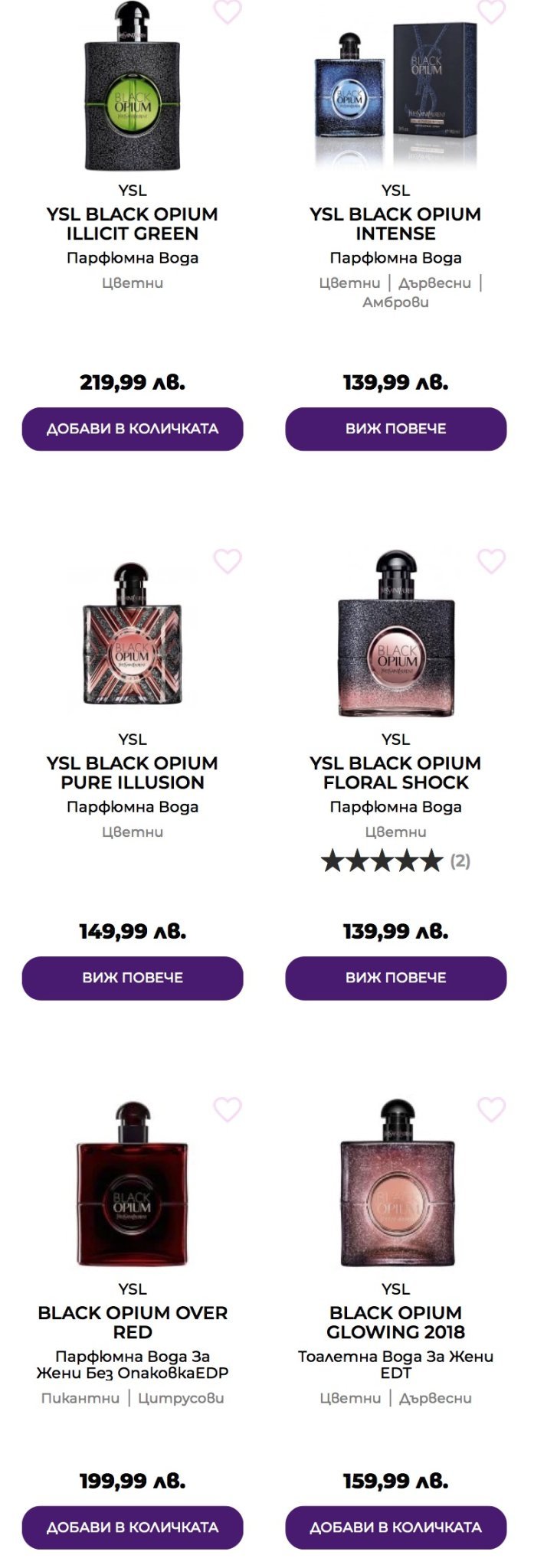
Task: Add Black Opium Glowing 2018 to cart
Action: (x=396, y=1527)
